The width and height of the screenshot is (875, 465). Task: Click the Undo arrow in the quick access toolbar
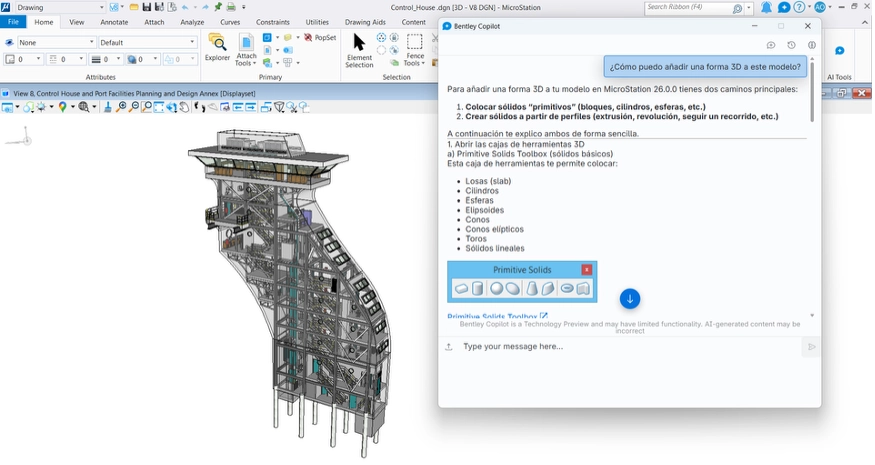point(185,7)
